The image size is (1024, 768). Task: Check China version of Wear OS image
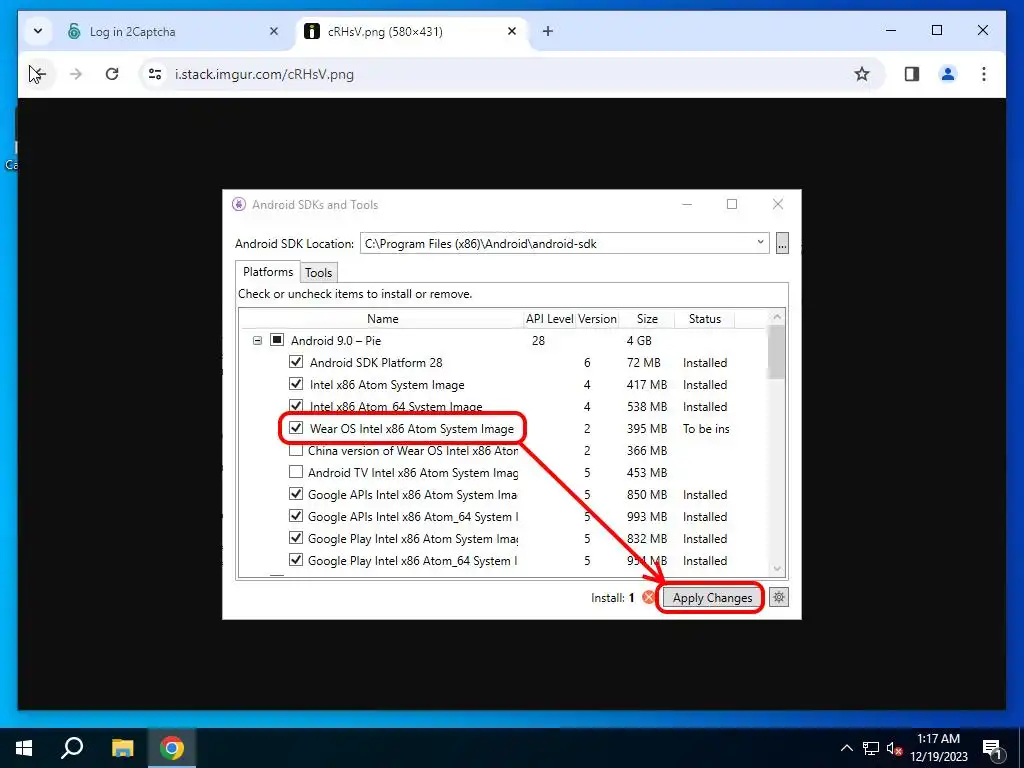point(296,450)
